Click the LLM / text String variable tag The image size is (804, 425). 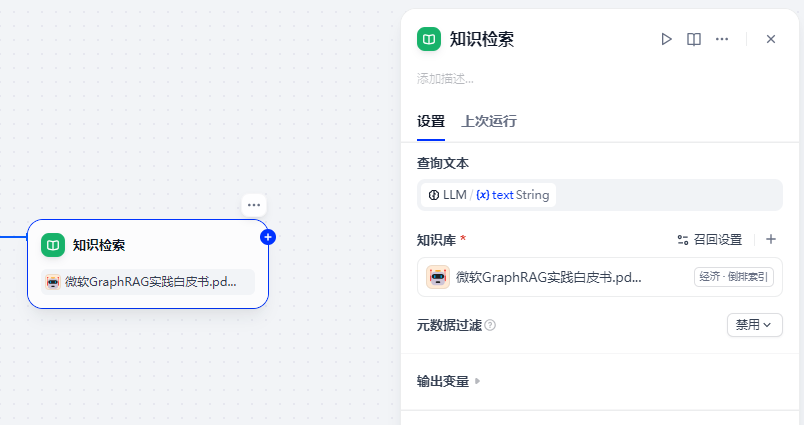point(489,195)
